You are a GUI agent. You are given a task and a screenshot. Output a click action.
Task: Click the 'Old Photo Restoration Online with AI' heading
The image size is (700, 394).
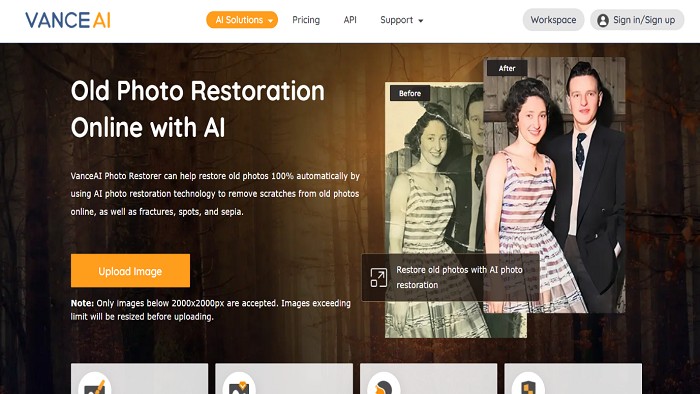[198, 109]
